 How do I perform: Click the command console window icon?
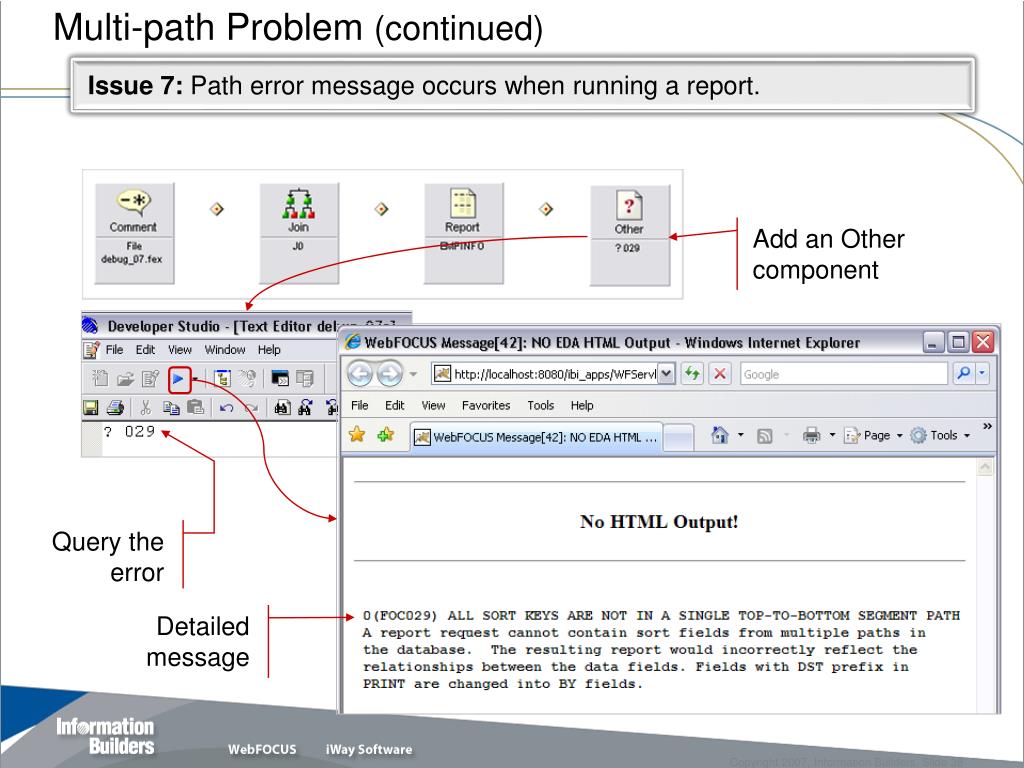point(280,378)
